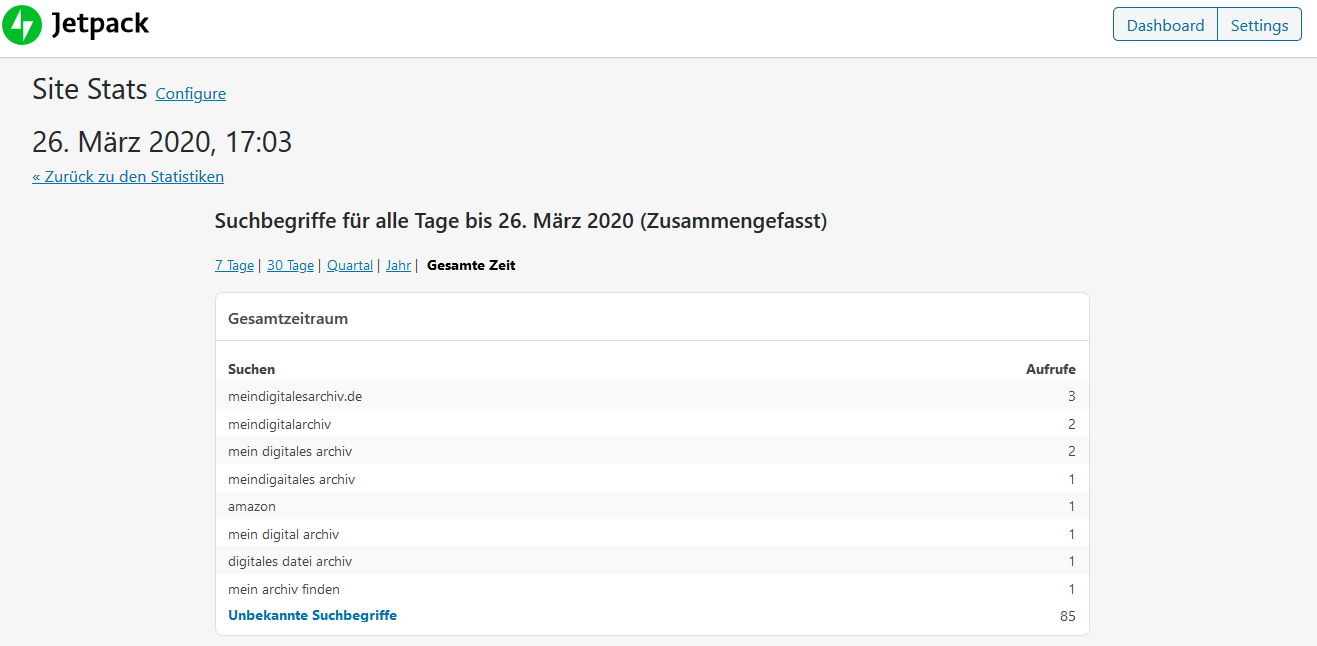Click the Configure link beside Site Stats
Image resolution: width=1317 pixels, height=646 pixels.
(x=190, y=94)
